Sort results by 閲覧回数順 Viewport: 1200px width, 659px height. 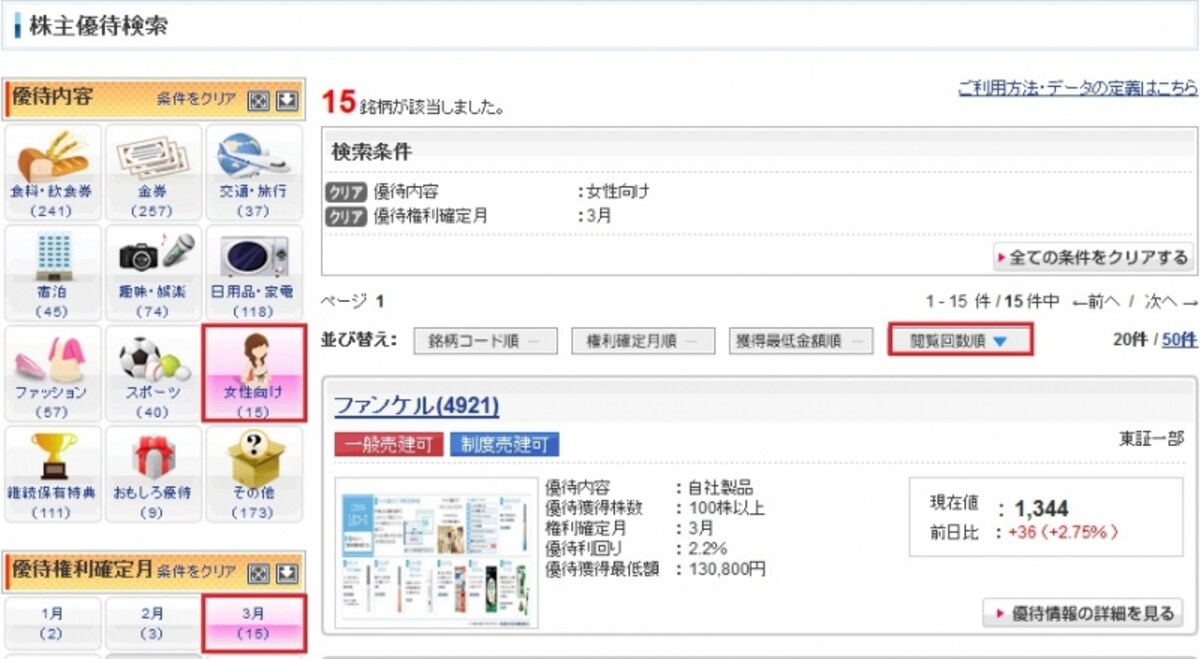click(959, 341)
